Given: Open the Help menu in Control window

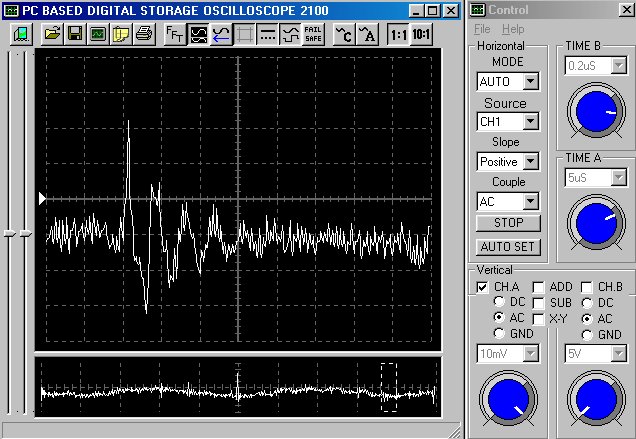Looking at the screenshot, I should point(512,29).
